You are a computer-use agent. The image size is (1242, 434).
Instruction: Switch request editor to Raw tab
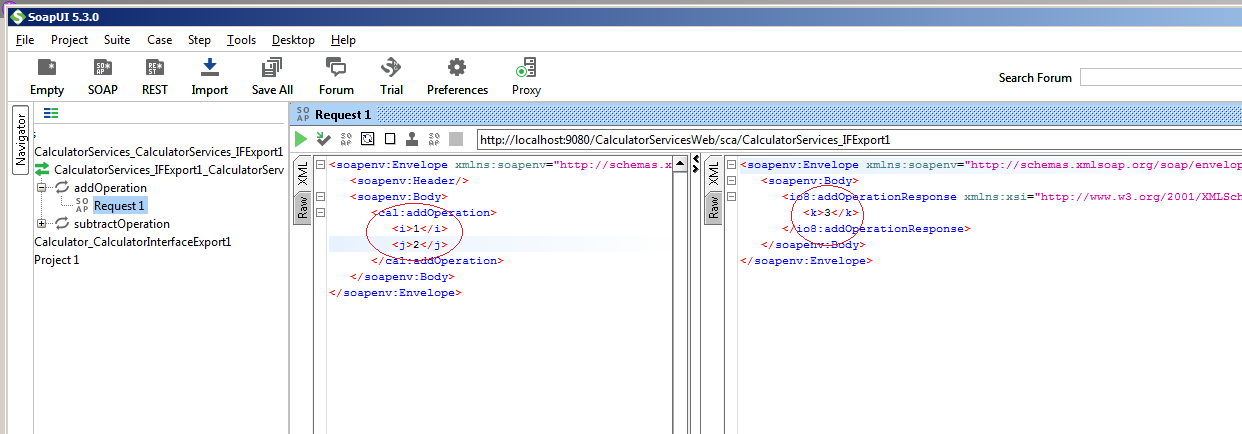pos(302,206)
